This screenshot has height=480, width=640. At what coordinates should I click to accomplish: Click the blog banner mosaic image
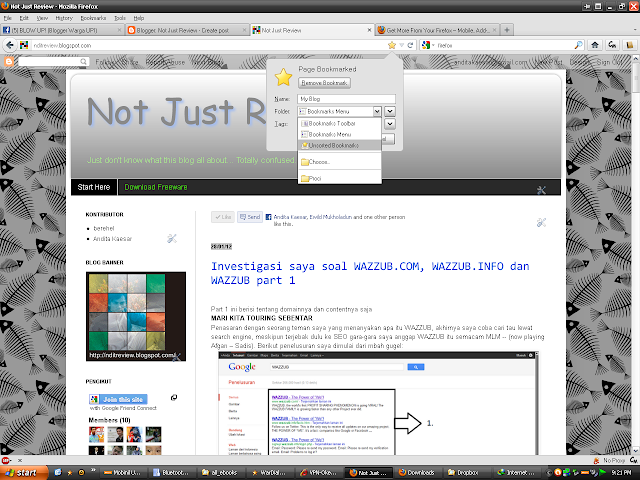pyautogui.click(x=136, y=316)
